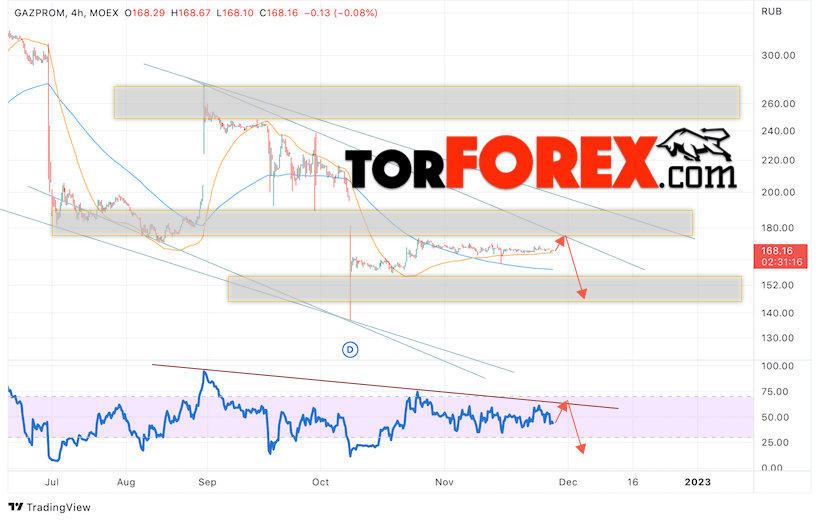
Task: Click the 220.00 price axis label
Action: [778, 160]
